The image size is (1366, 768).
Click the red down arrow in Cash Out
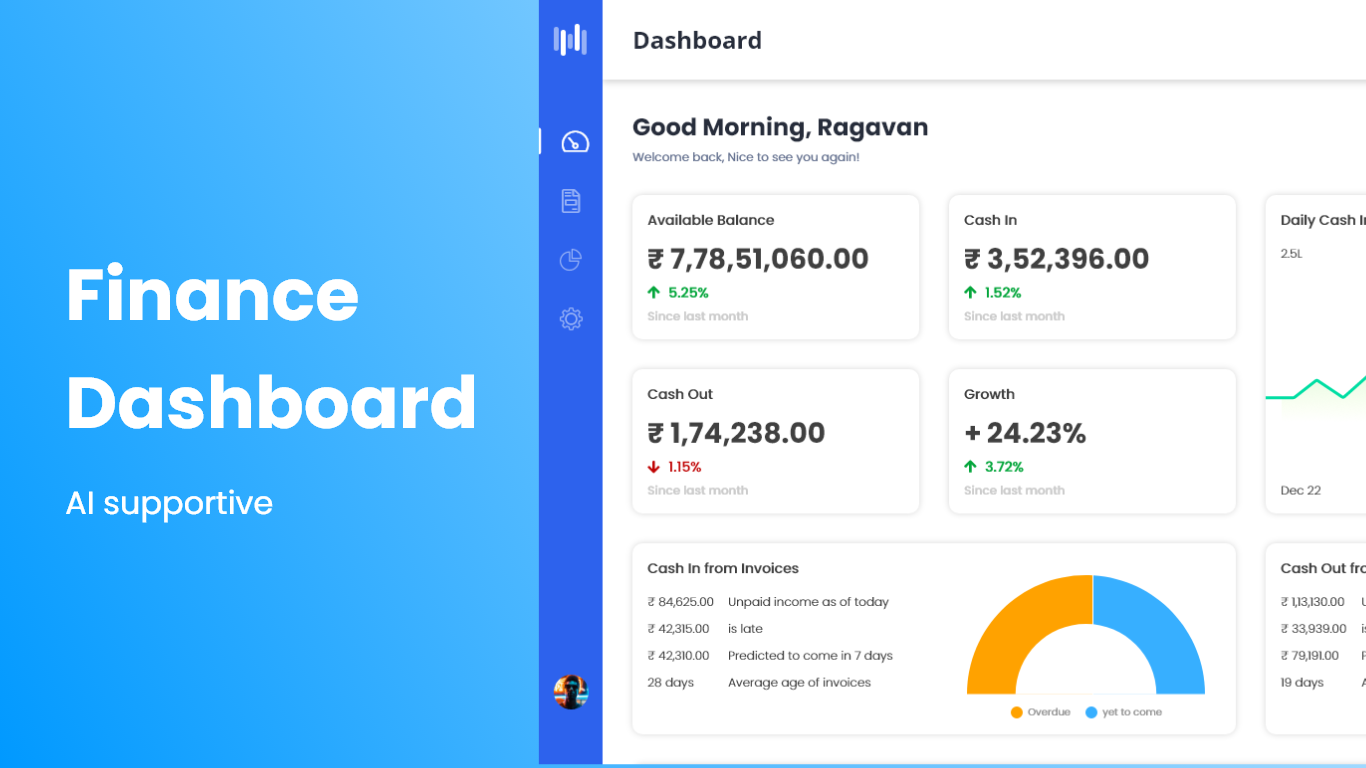tap(654, 467)
